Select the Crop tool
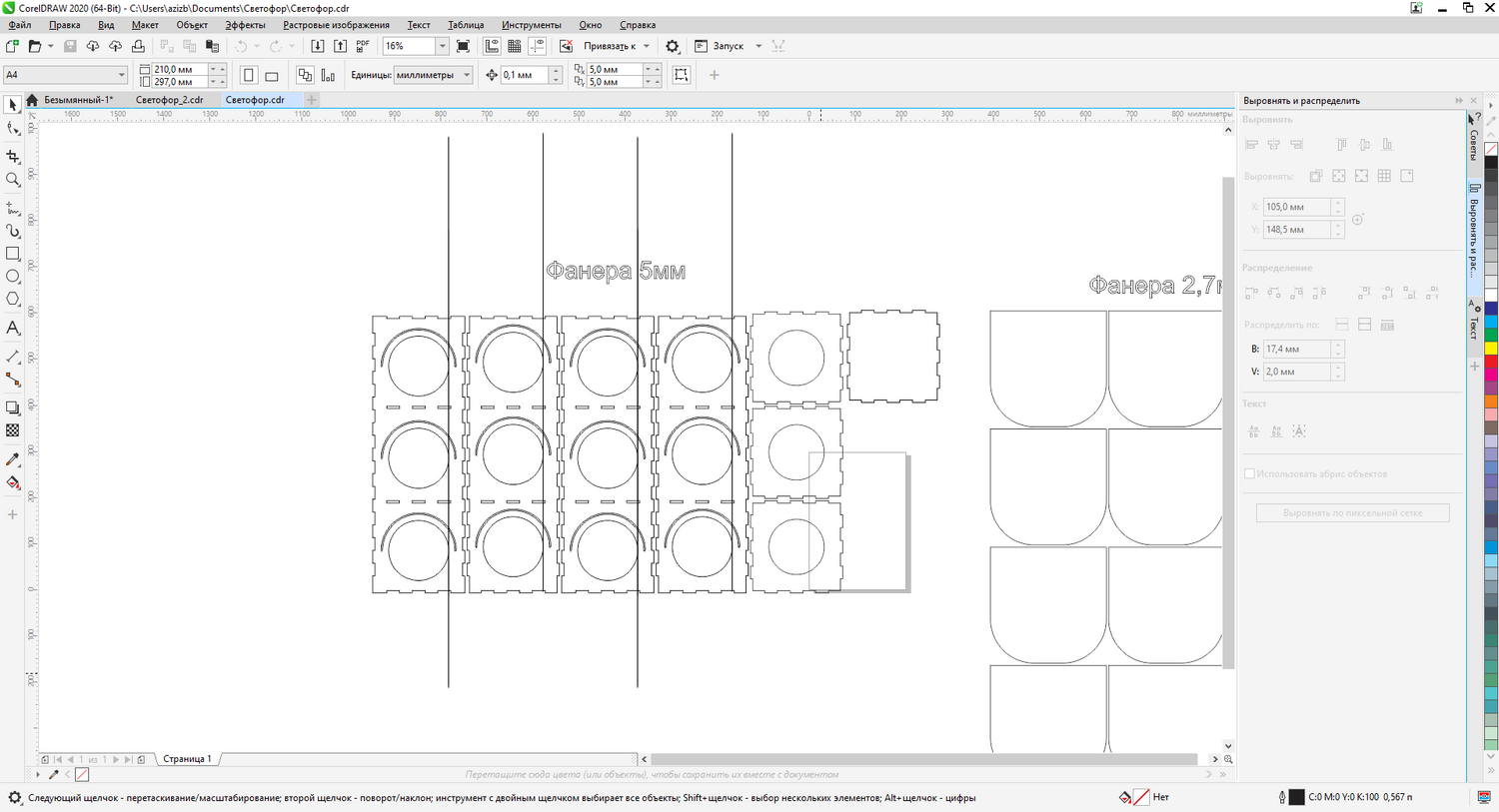 click(x=13, y=157)
